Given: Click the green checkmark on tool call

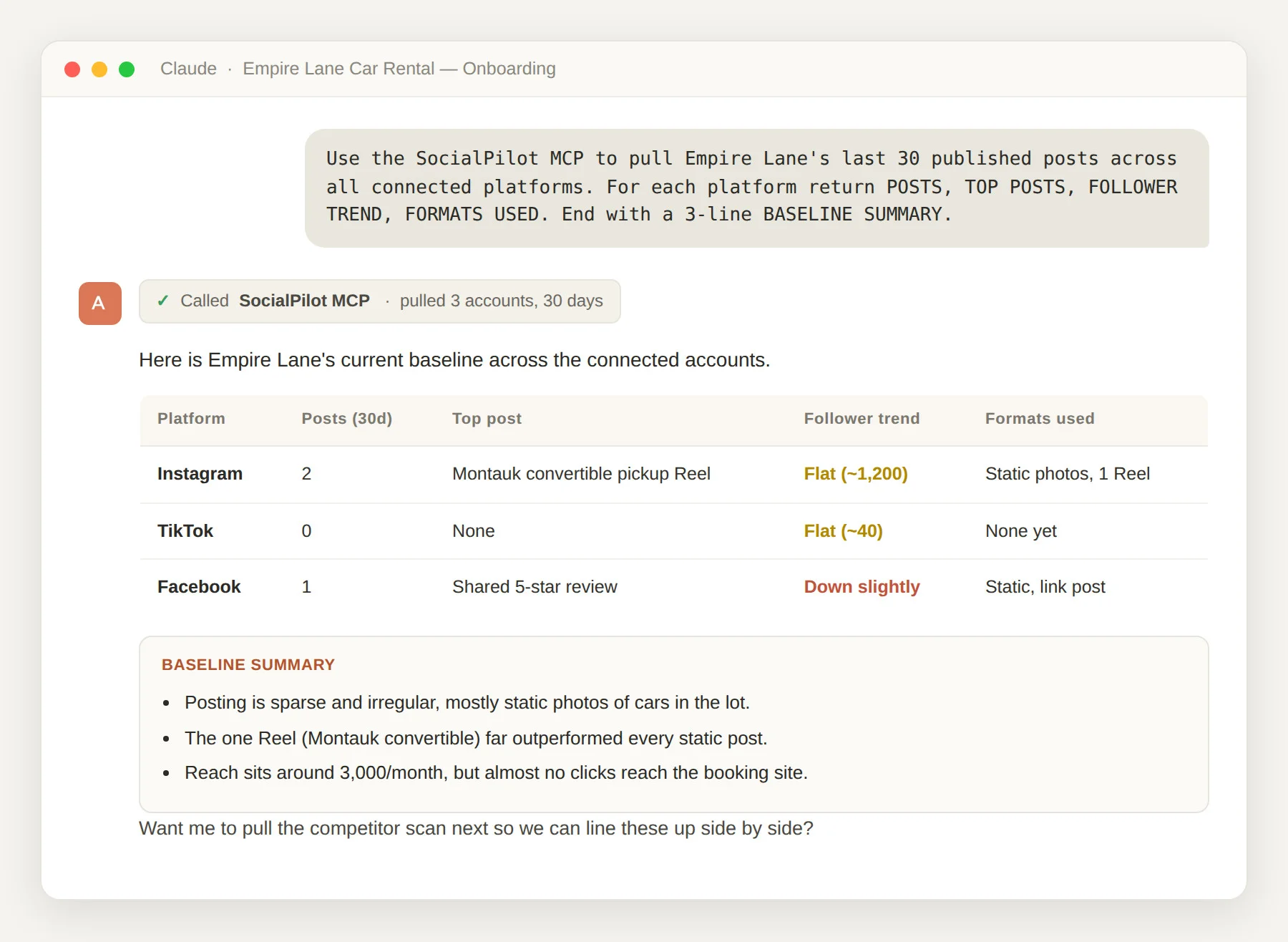Looking at the screenshot, I should click(163, 301).
